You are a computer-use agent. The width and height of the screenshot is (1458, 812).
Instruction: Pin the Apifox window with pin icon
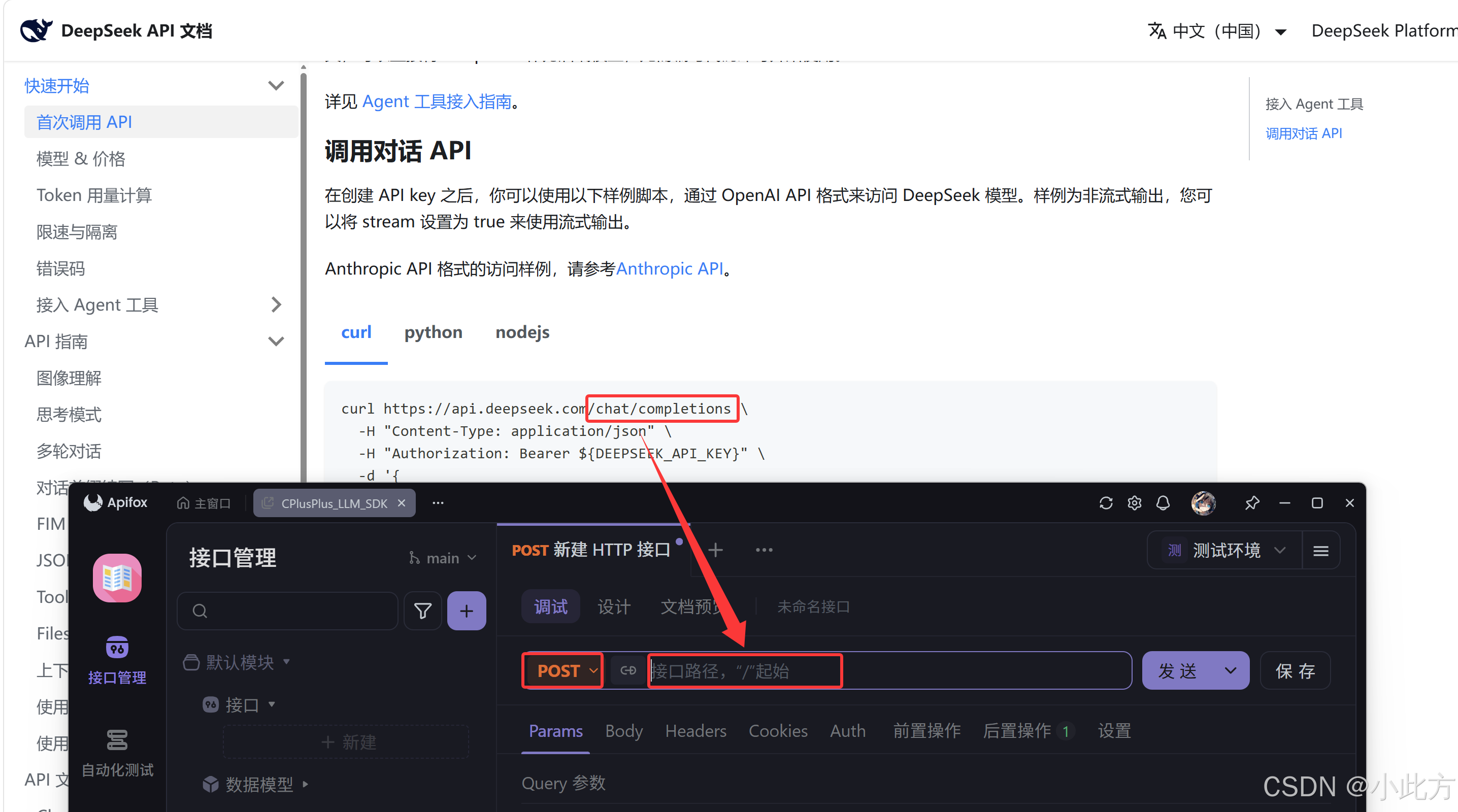tap(1252, 503)
